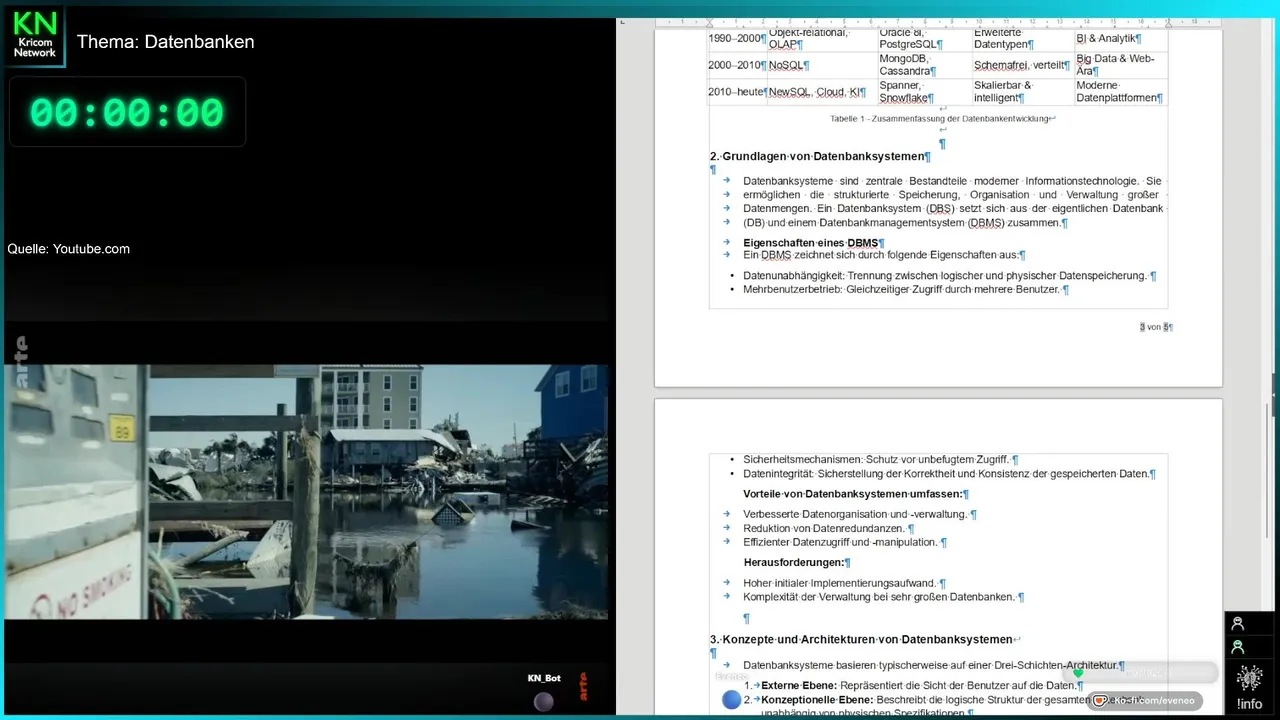Click the KN_Bot avatar circle
This screenshot has width=1280, height=720.
pyautogui.click(x=544, y=702)
